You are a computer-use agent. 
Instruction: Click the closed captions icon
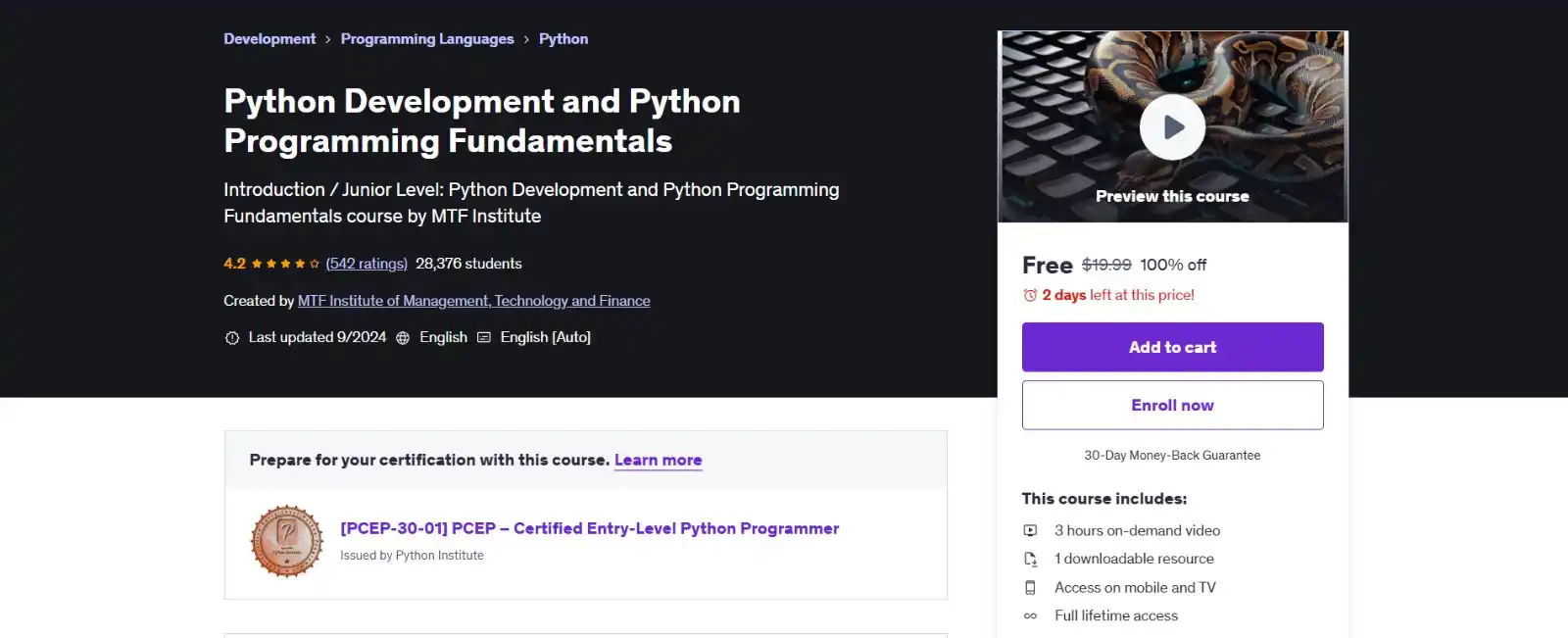tap(484, 337)
